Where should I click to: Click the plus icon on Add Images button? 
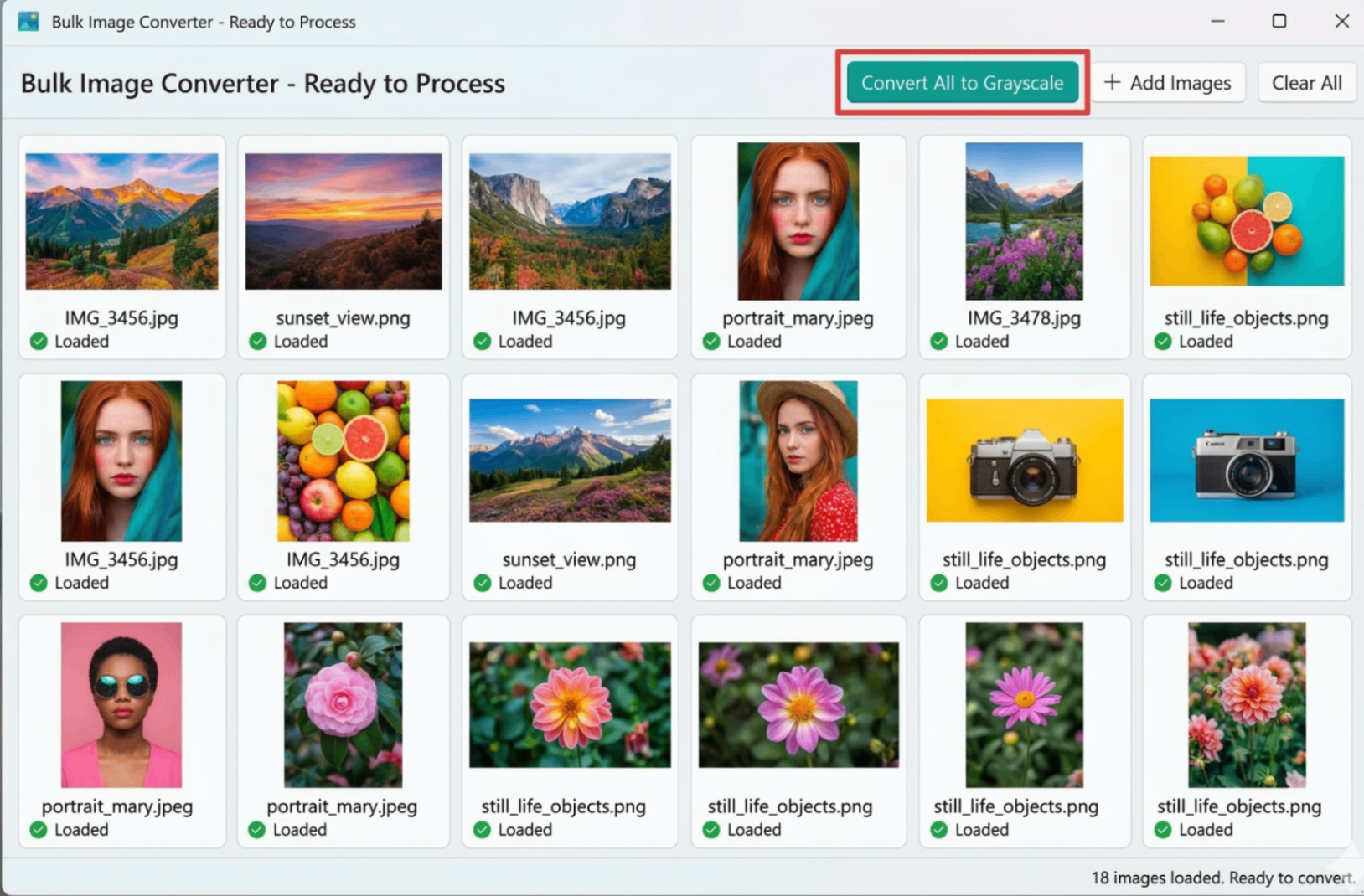(x=1113, y=82)
